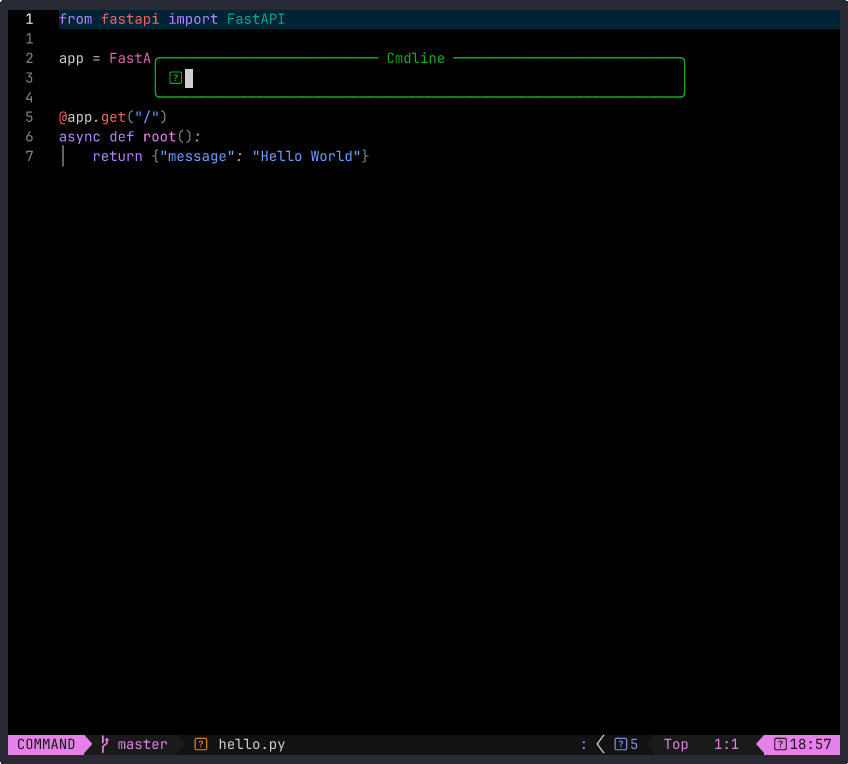This screenshot has height=764, width=848.
Task: Click the 'get' method call
Action: 114,117
